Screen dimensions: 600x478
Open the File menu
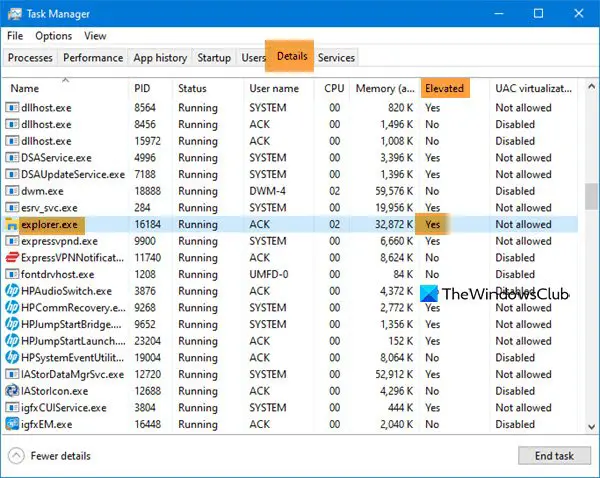[15, 36]
